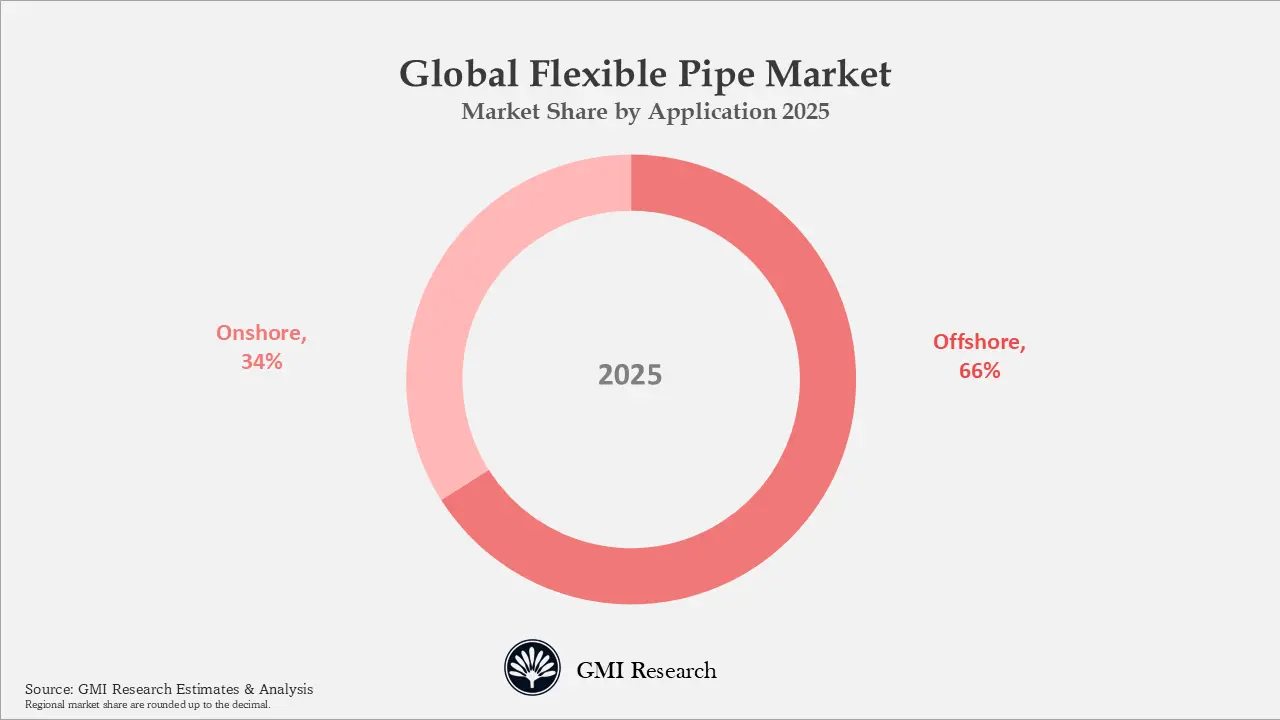Toggle the Onshore, 34% data label
Screen dimensions: 1280x720
tap(262, 346)
